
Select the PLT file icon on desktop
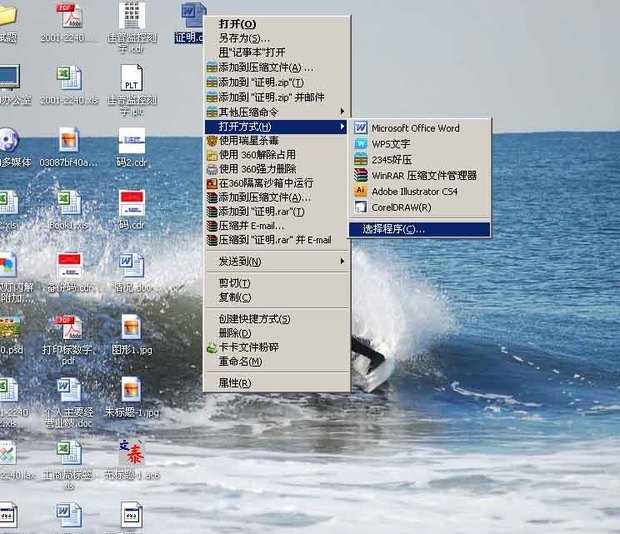(132, 78)
